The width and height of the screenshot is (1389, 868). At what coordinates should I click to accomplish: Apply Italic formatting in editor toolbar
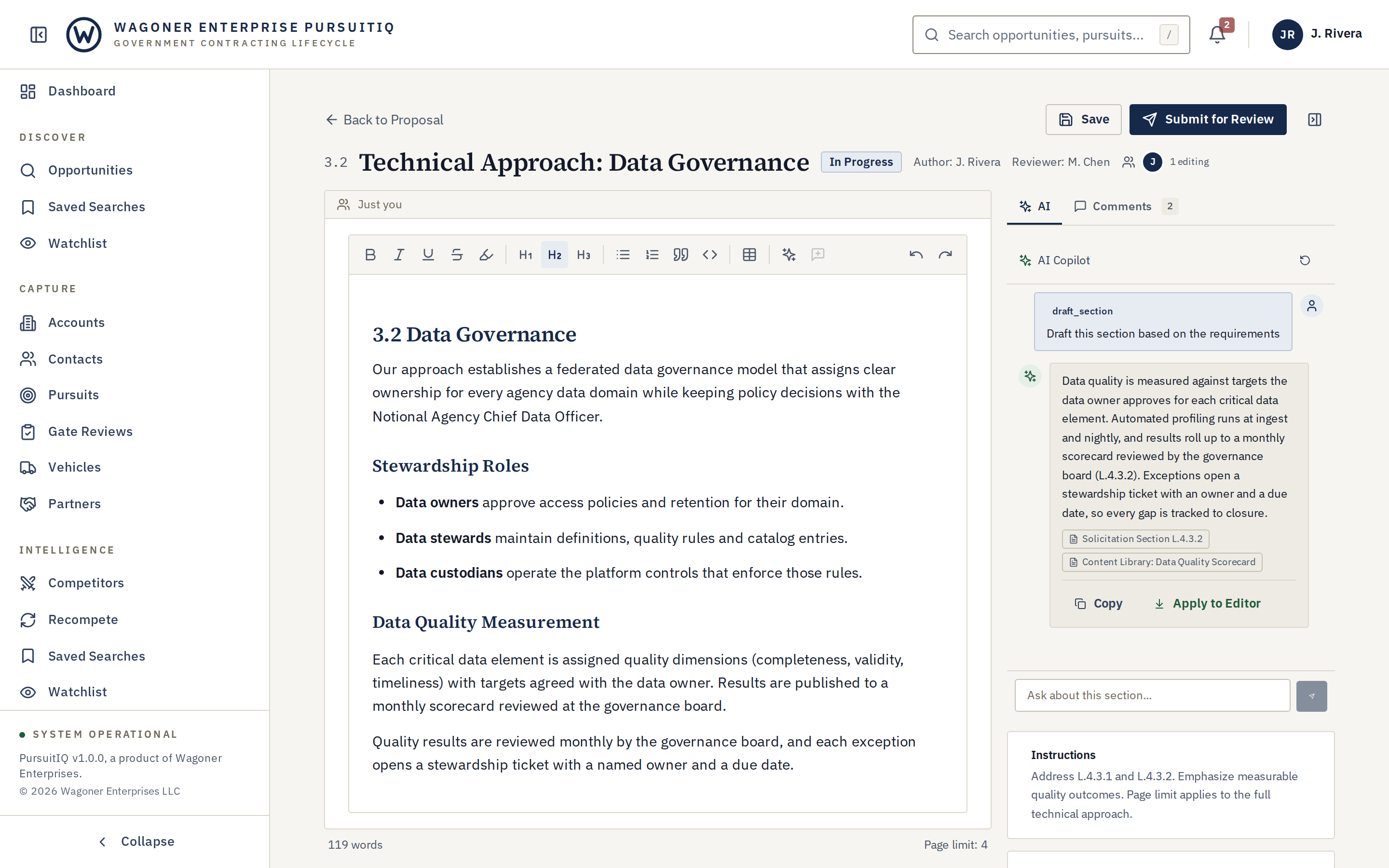(399, 254)
